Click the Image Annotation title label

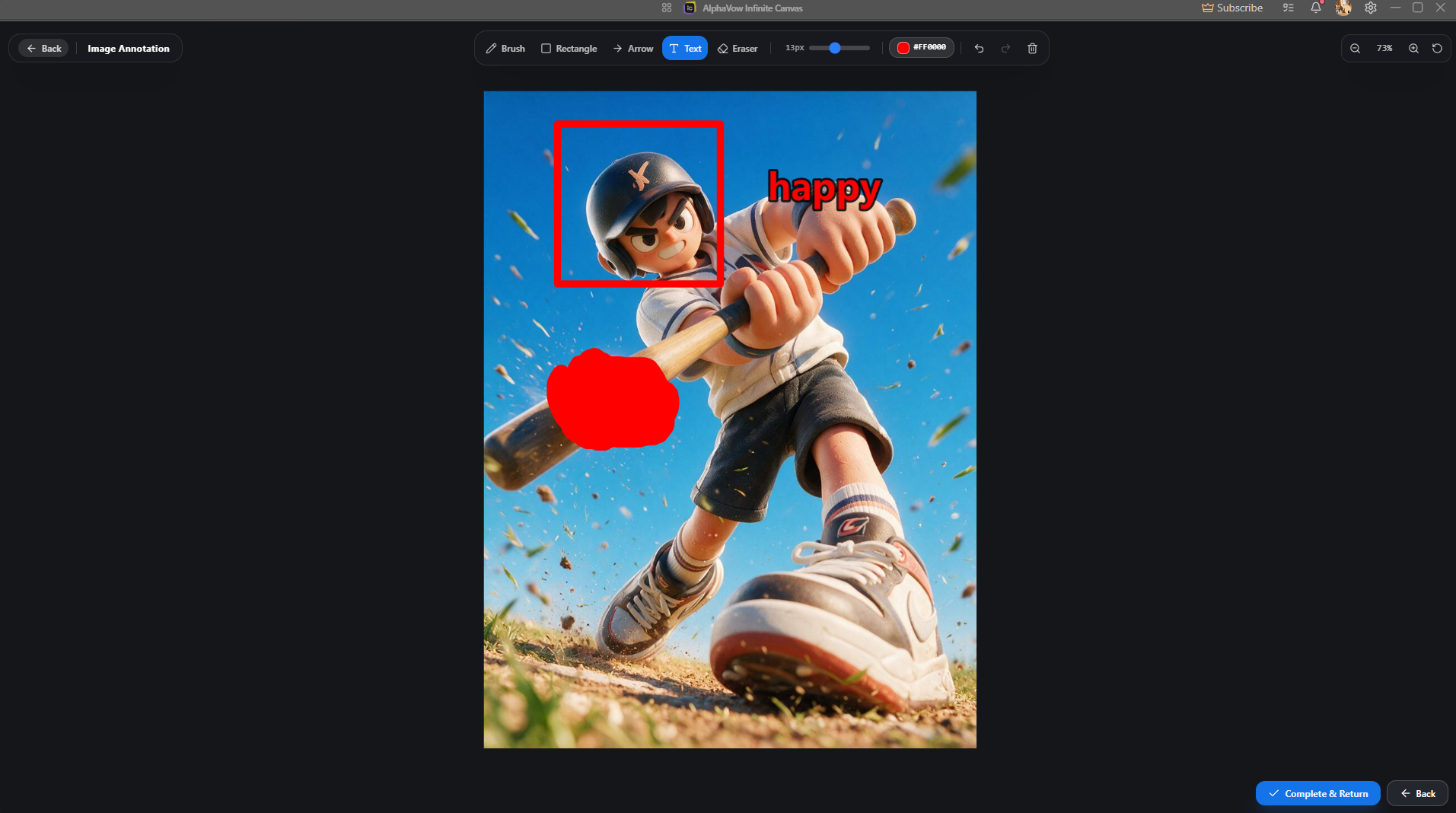click(129, 48)
